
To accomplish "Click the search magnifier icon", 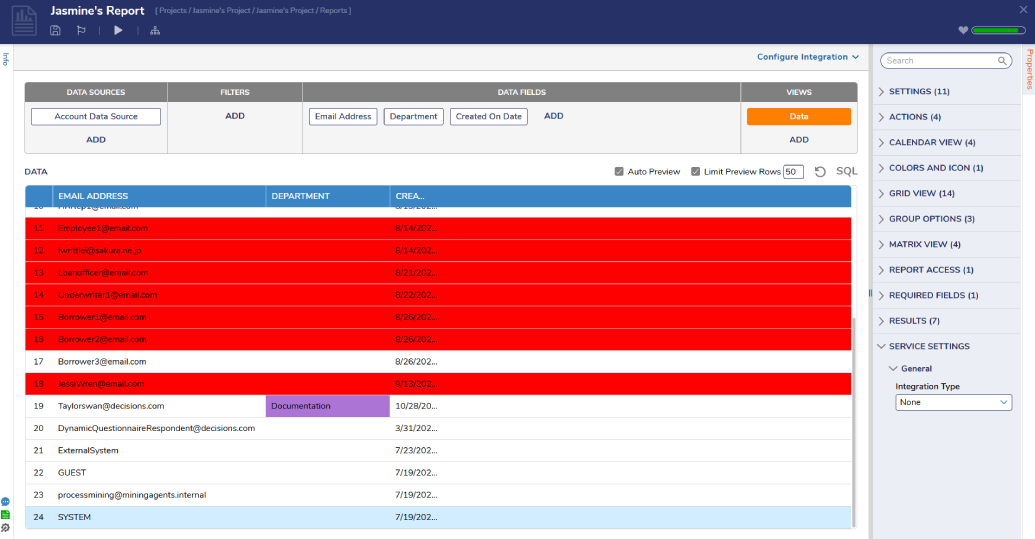I will tap(1002, 61).
